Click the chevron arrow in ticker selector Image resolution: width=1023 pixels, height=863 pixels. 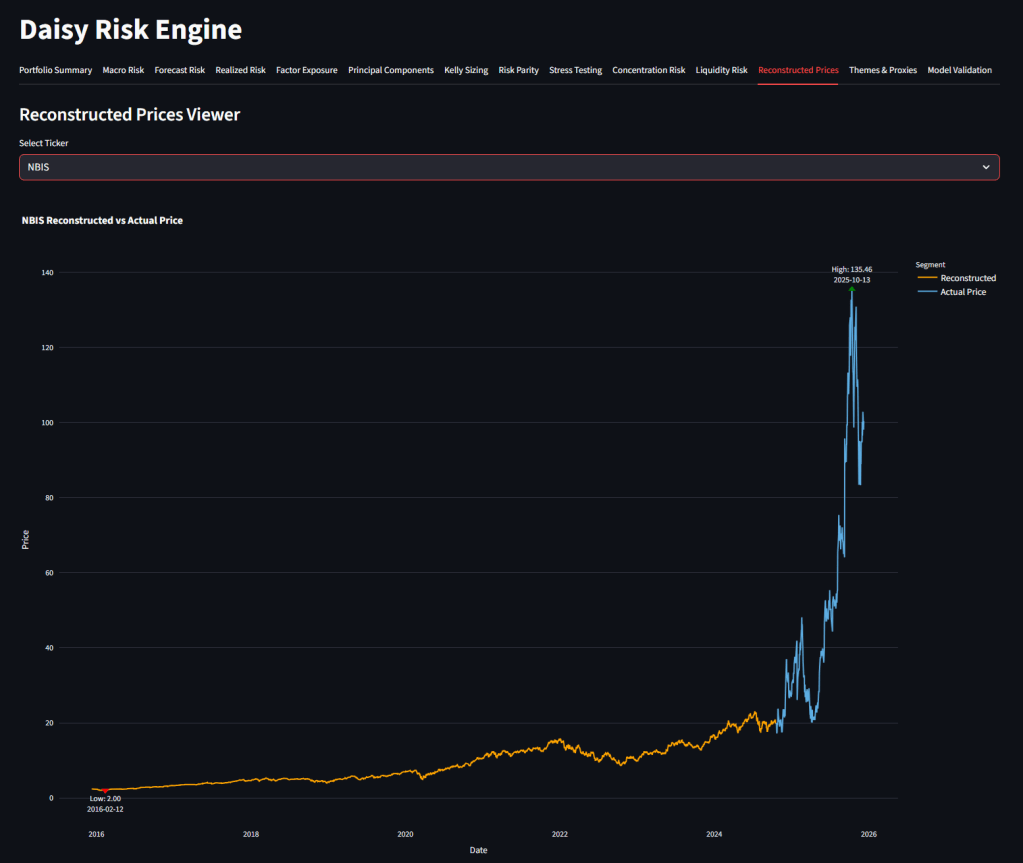[985, 167]
